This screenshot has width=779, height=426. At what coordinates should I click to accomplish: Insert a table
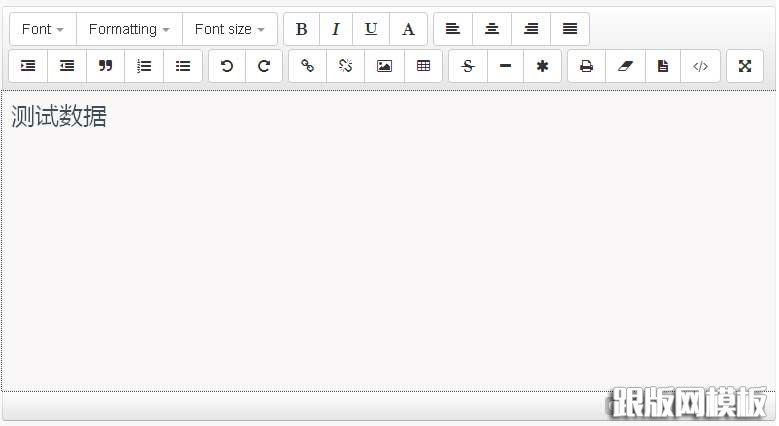[x=423, y=66]
